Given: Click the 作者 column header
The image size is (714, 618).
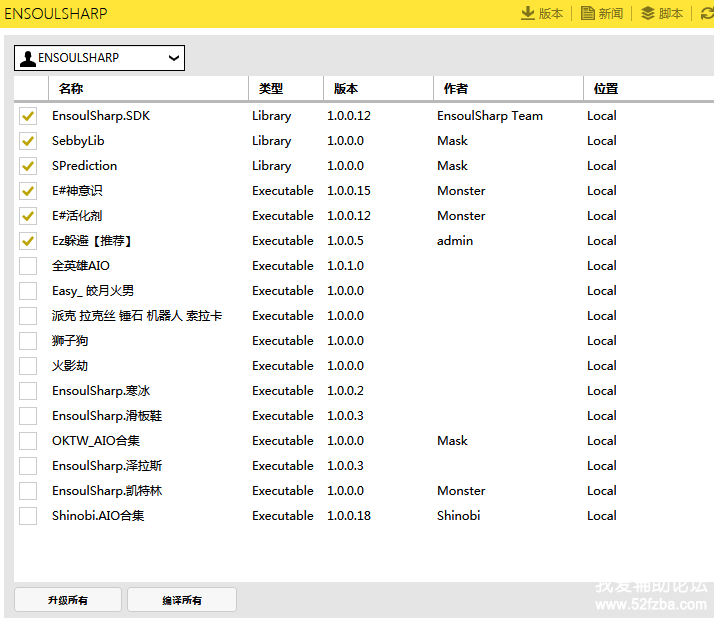Looking at the screenshot, I should pos(456,89).
